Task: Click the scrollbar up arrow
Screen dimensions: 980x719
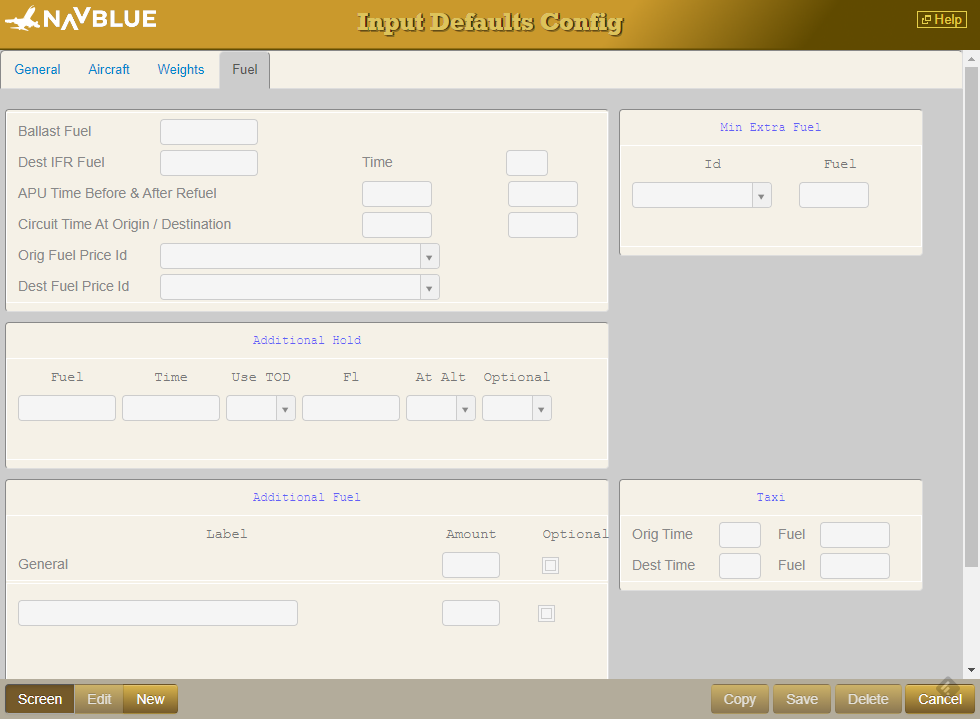Action: click(971, 60)
